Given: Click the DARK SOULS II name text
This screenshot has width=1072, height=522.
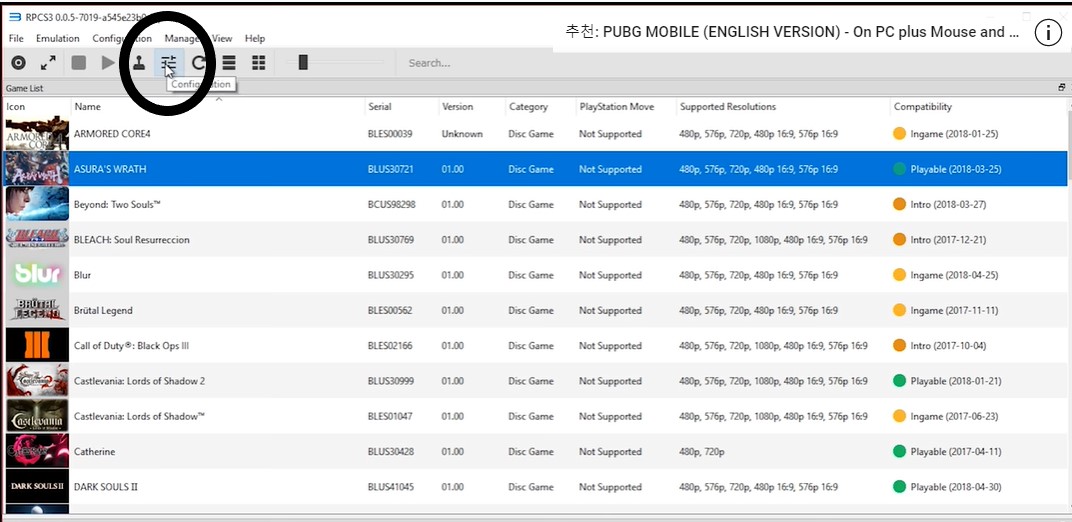Looking at the screenshot, I should point(106,487).
